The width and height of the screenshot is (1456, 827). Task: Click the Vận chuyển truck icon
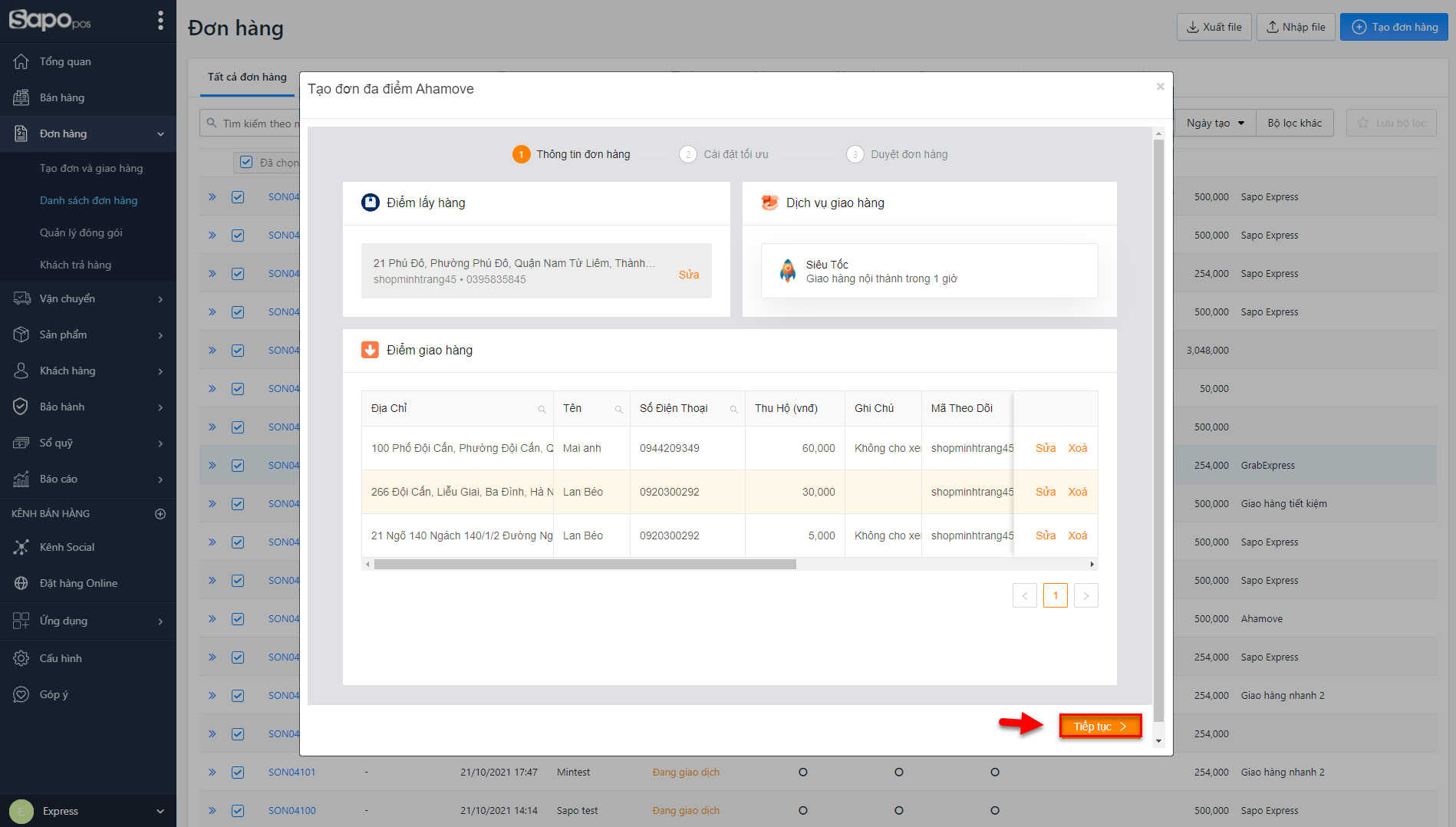point(21,298)
